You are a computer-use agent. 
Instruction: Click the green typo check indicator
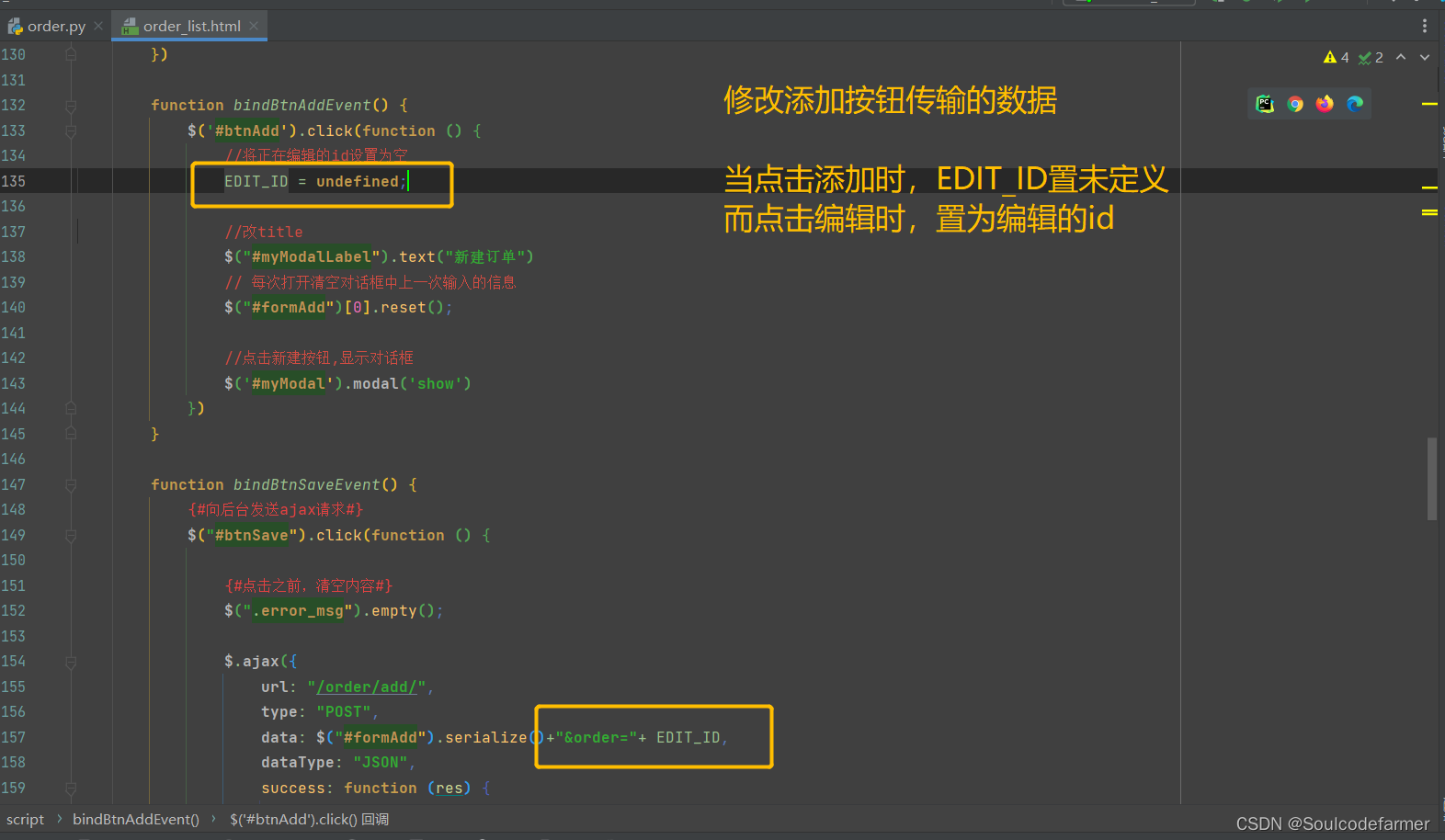(1371, 57)
